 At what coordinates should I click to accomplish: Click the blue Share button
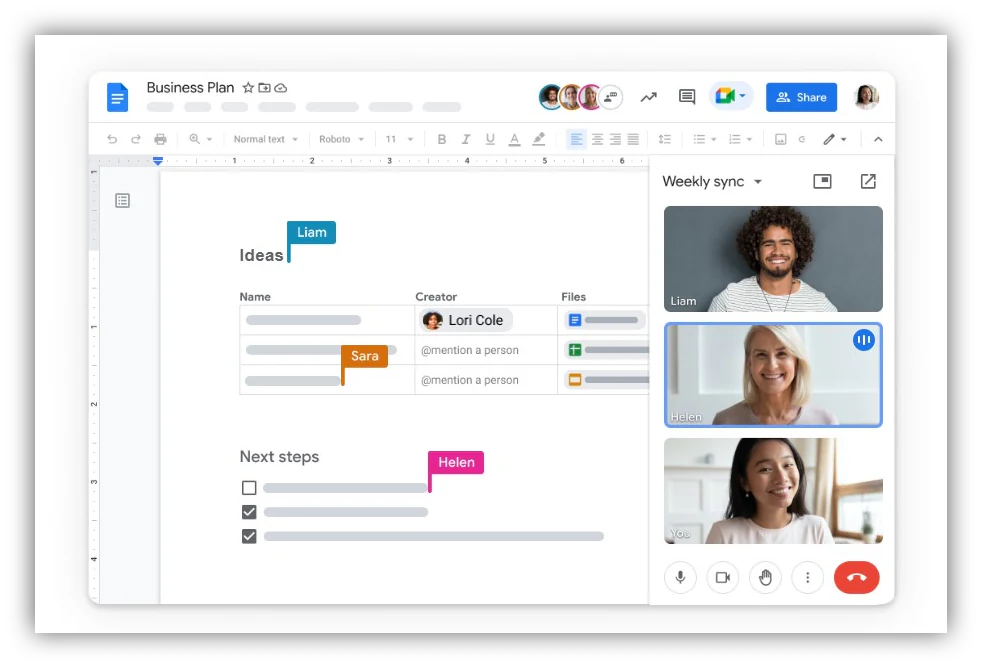click(x=801, y=97)
